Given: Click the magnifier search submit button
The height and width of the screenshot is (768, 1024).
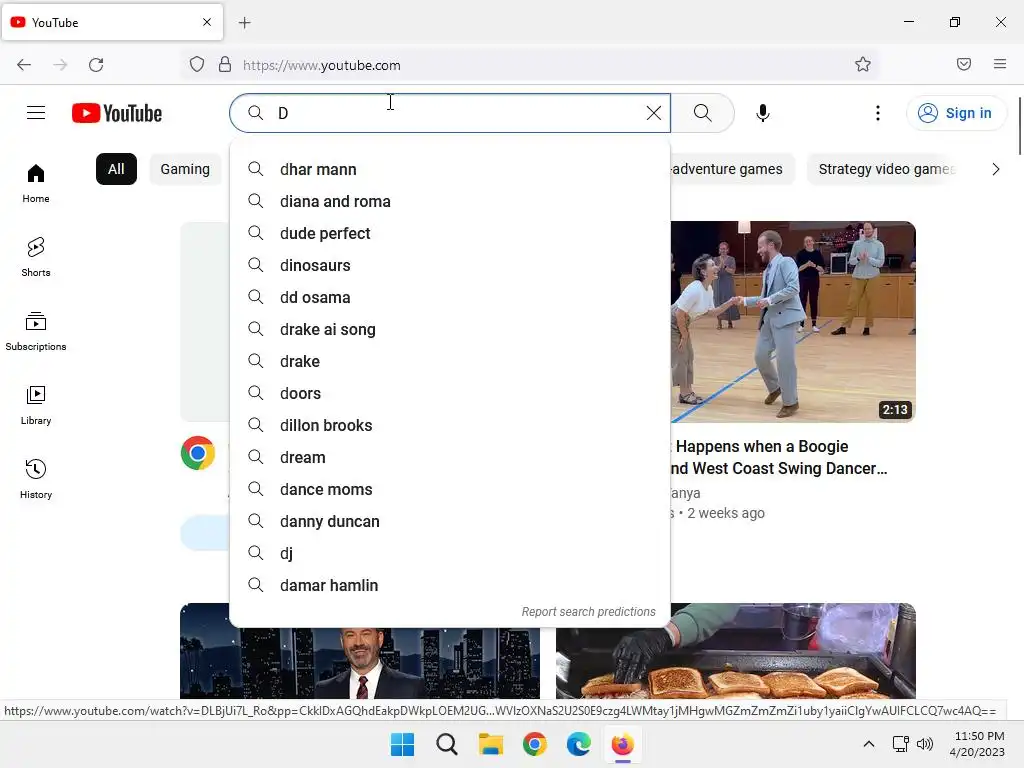Looking at the screenshot, I should [703, 113].
